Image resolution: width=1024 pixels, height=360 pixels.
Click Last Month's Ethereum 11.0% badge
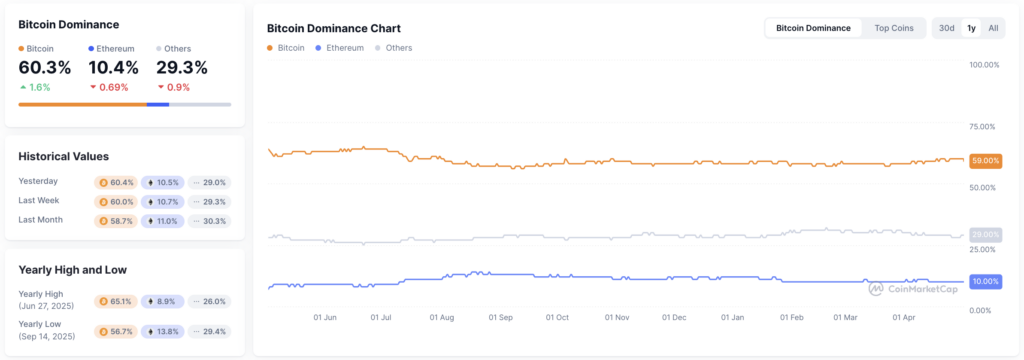click(163, 221)
